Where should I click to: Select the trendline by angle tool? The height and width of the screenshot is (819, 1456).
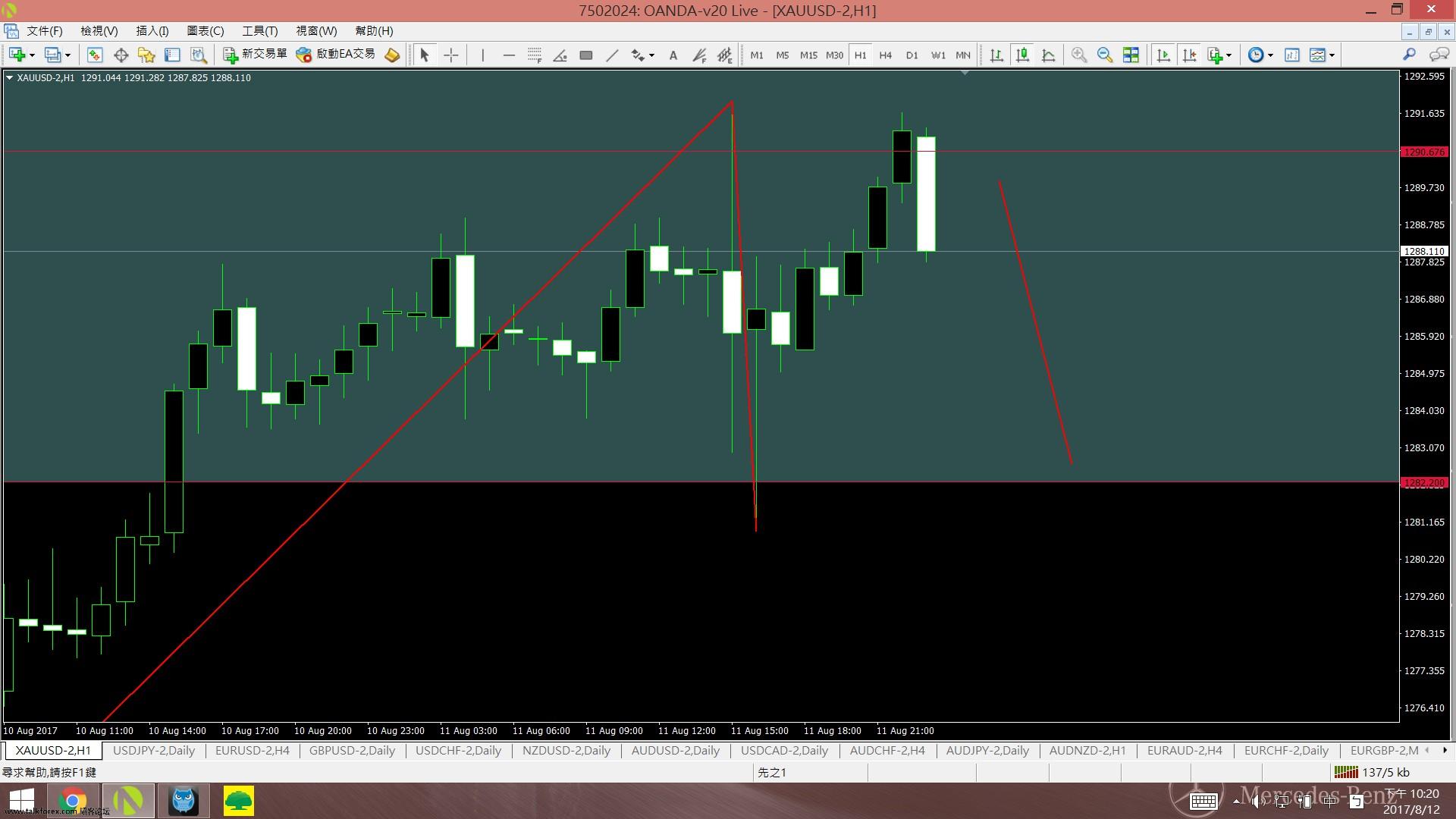tap(560, 55)
